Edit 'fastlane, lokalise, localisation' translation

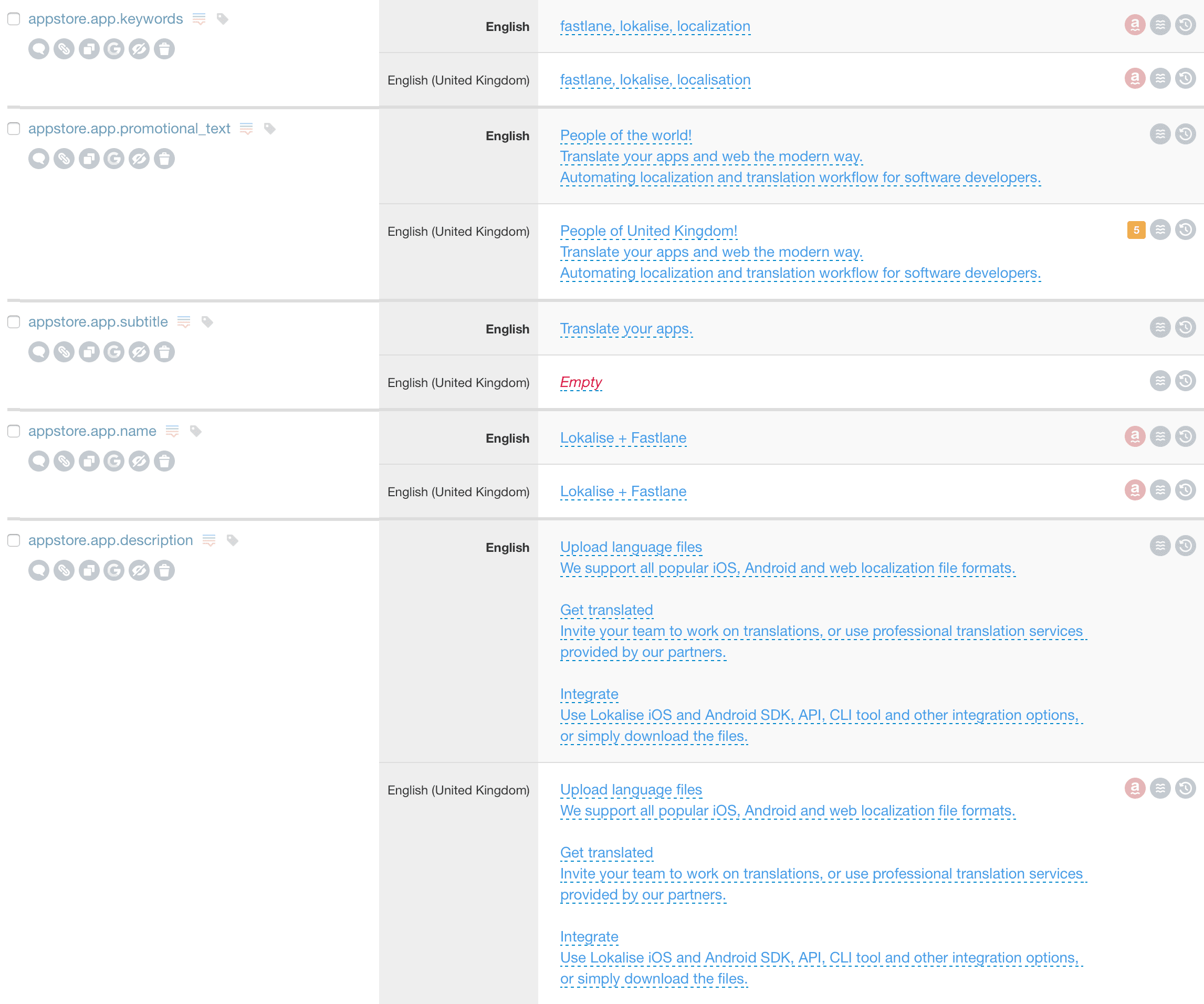click(x=655, y=80)
